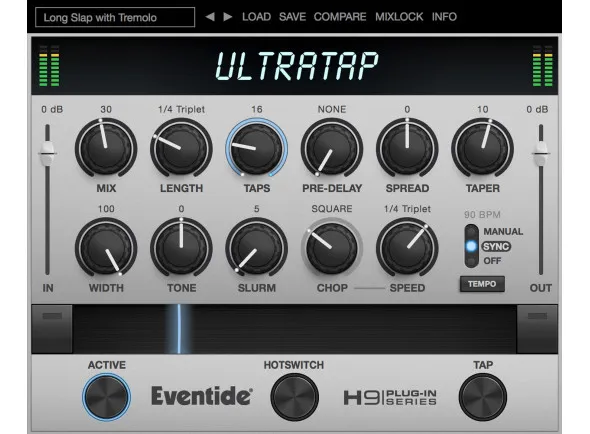Click the PRE-DELAY value "NONE"

coord(332,110)
